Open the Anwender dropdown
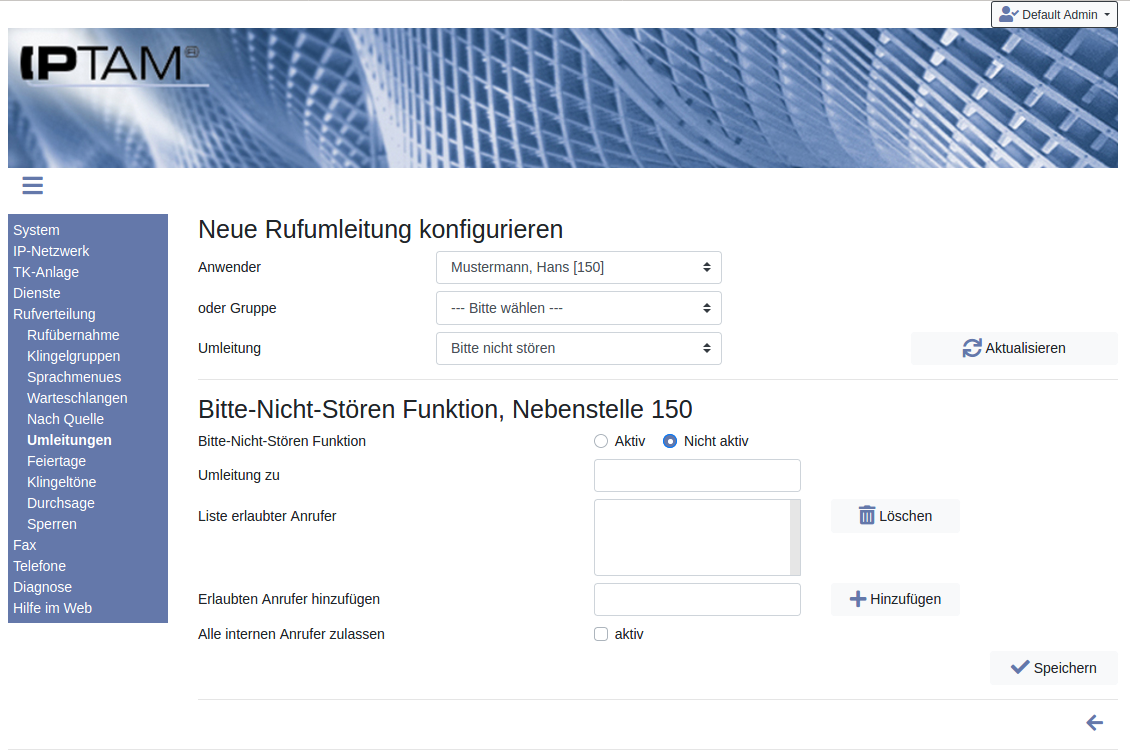This screenshot has width=1130, height=751. (578, 267)
